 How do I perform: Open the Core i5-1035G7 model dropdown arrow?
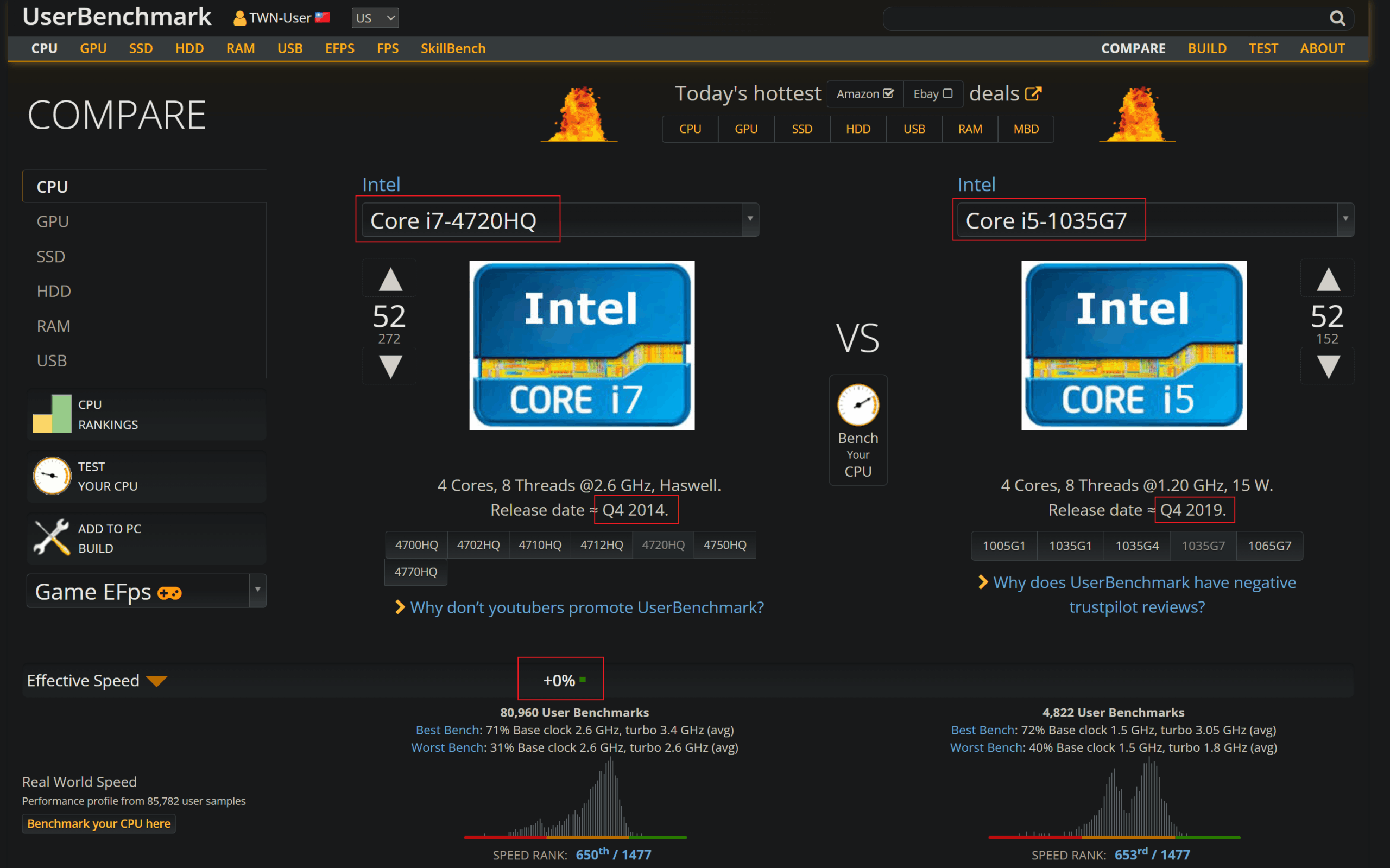tap(1345, 219)
